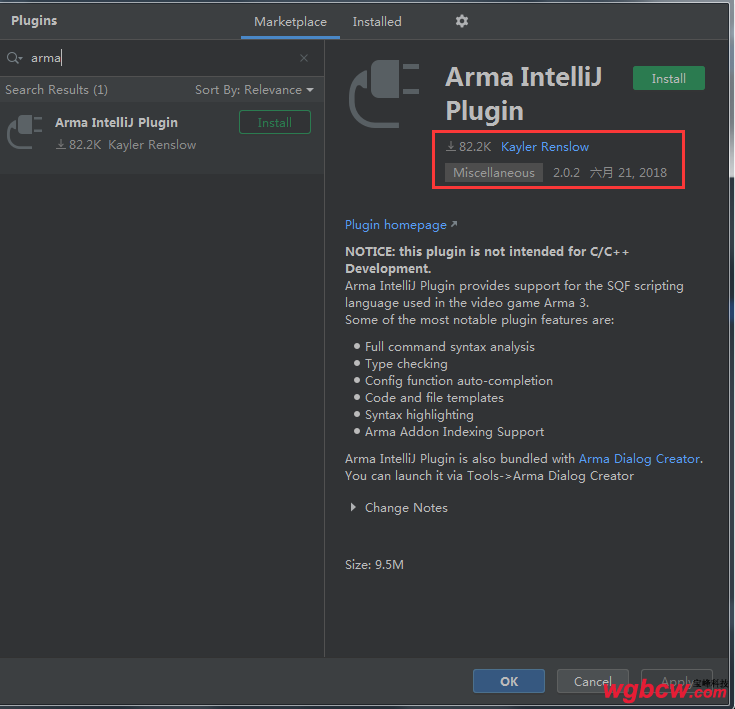The height and width of the screenshot is (709, 735).
Task: Switch to the Installed tab
Action: click(x=377, y=22)
